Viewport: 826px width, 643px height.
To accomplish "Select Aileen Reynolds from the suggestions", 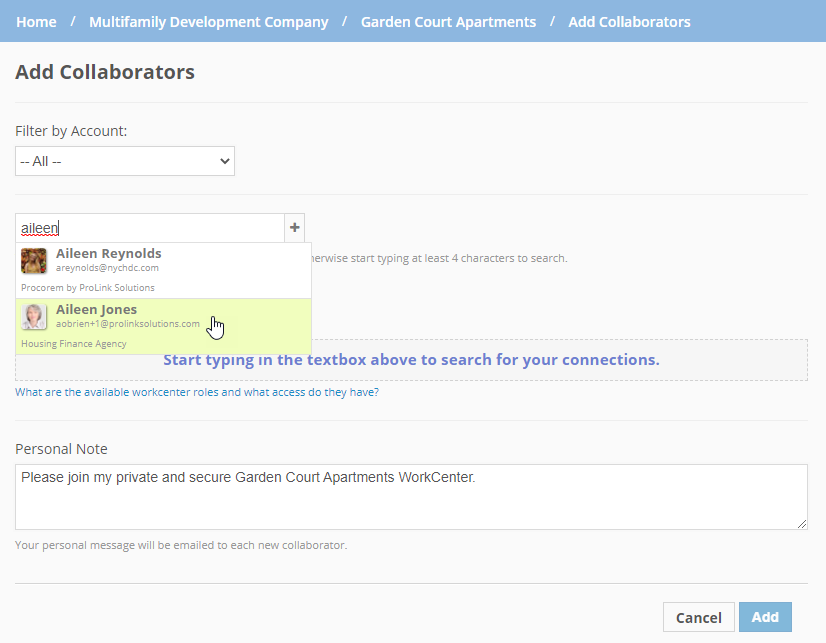I will click(108, 254).
